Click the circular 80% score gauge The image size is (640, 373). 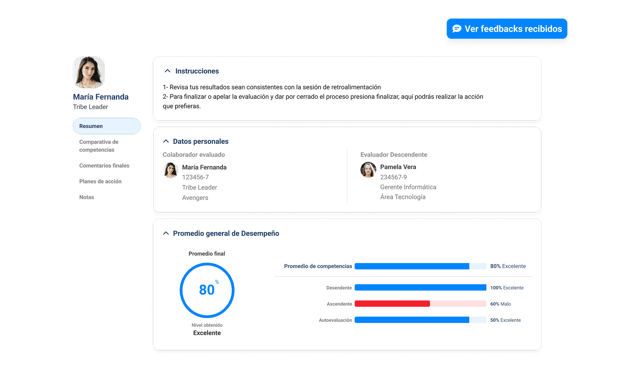(x=207, y=290)
